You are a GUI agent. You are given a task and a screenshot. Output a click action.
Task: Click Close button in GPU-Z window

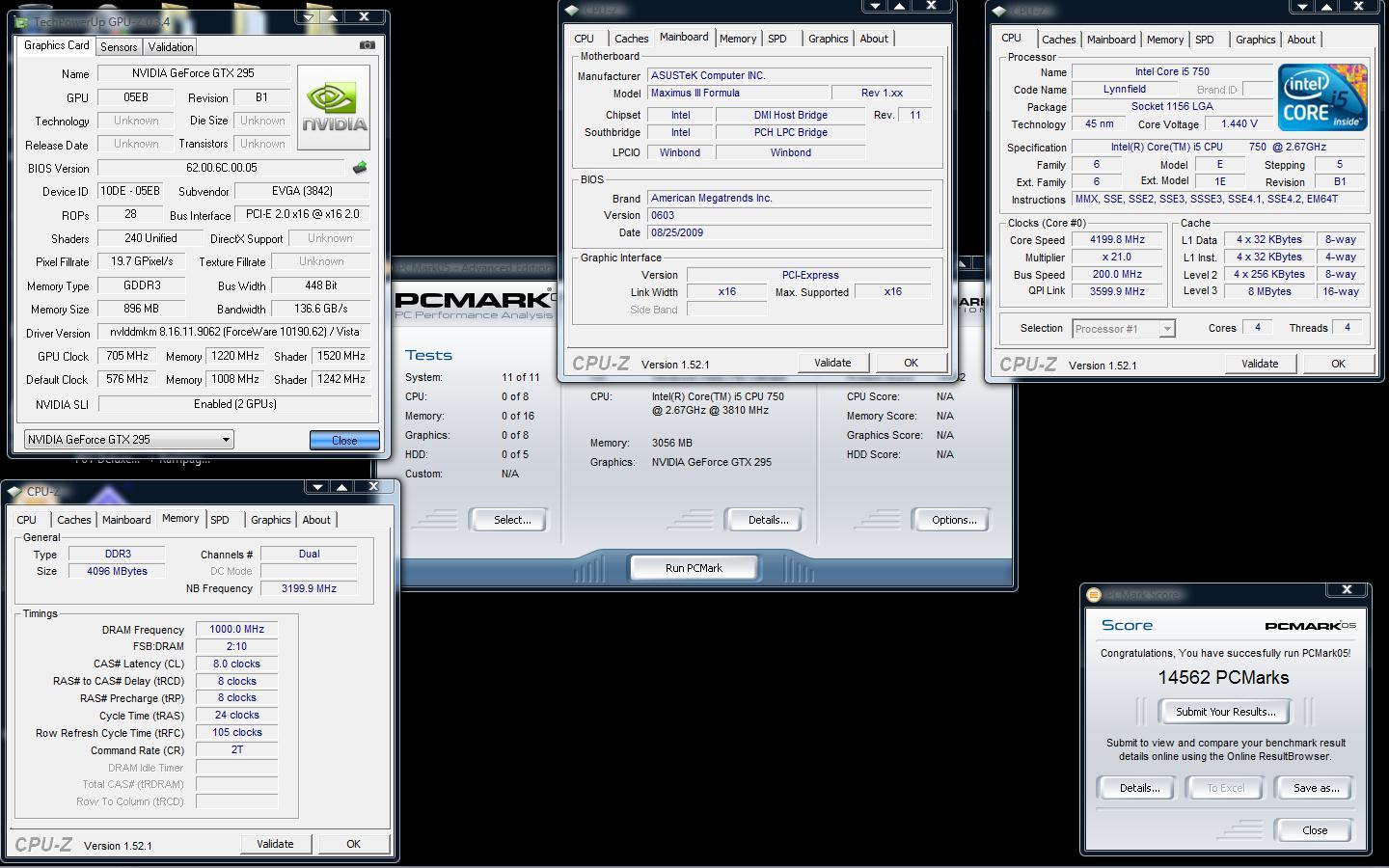(344, 440)
